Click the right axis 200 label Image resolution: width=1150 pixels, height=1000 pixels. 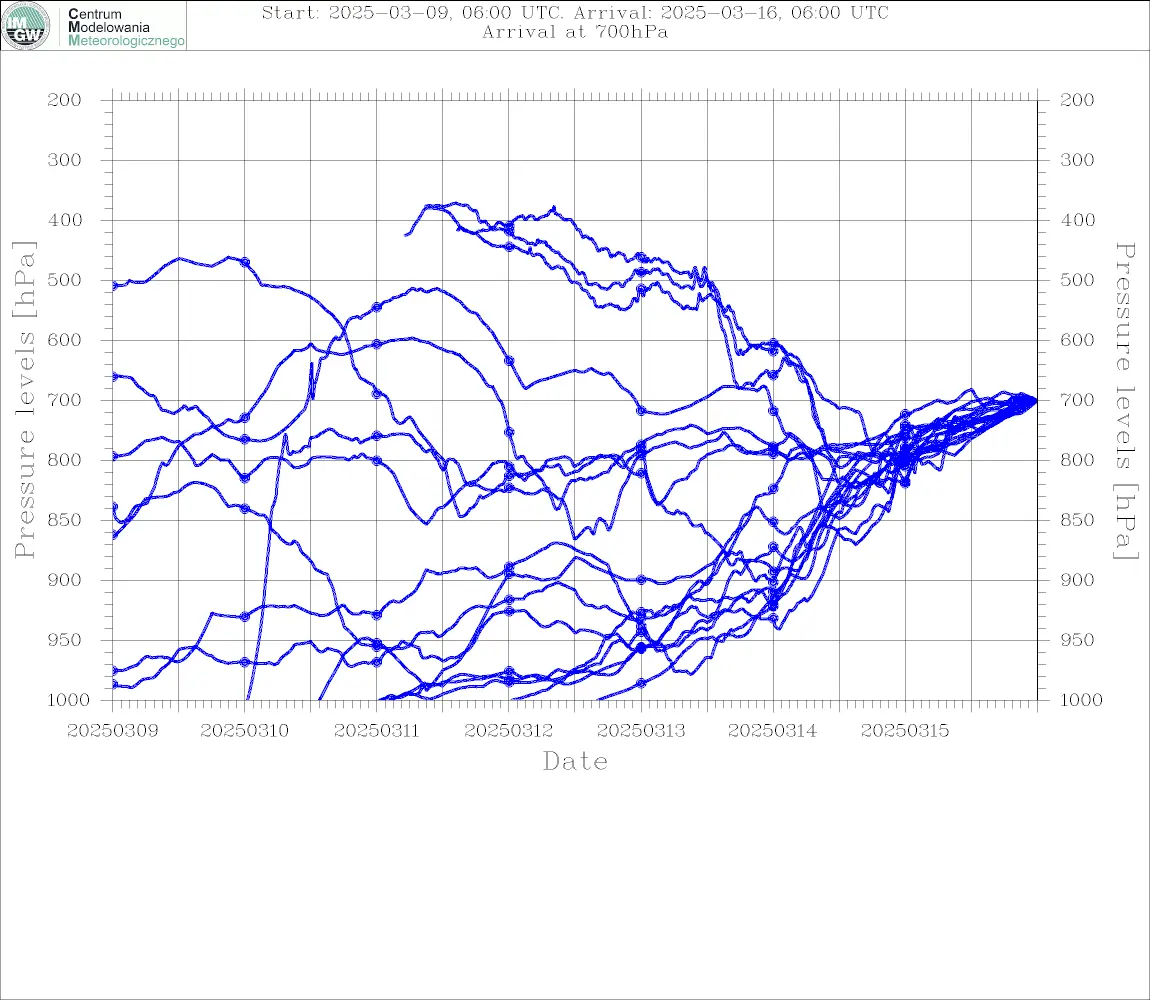1077,100
